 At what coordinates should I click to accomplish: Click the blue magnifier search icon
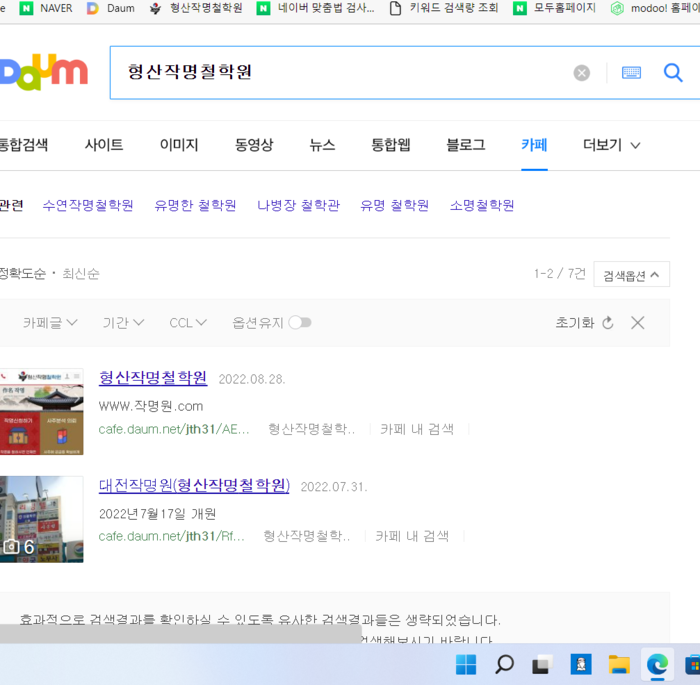673,73
